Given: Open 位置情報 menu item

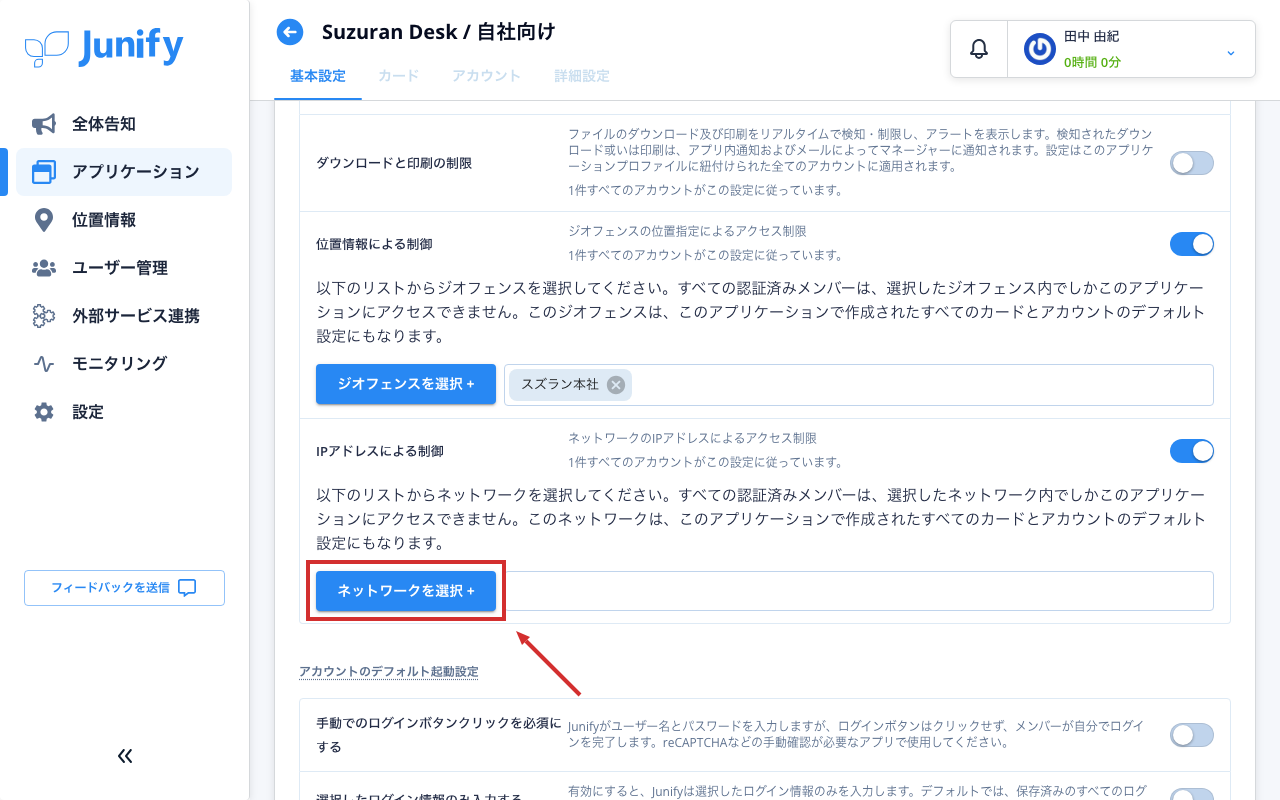Looking at the screenshot, I should click(124, 220).
